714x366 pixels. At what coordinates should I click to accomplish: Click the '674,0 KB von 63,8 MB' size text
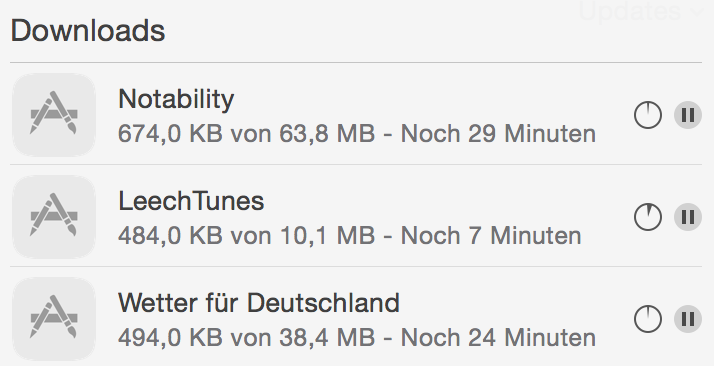coord(246,134)
